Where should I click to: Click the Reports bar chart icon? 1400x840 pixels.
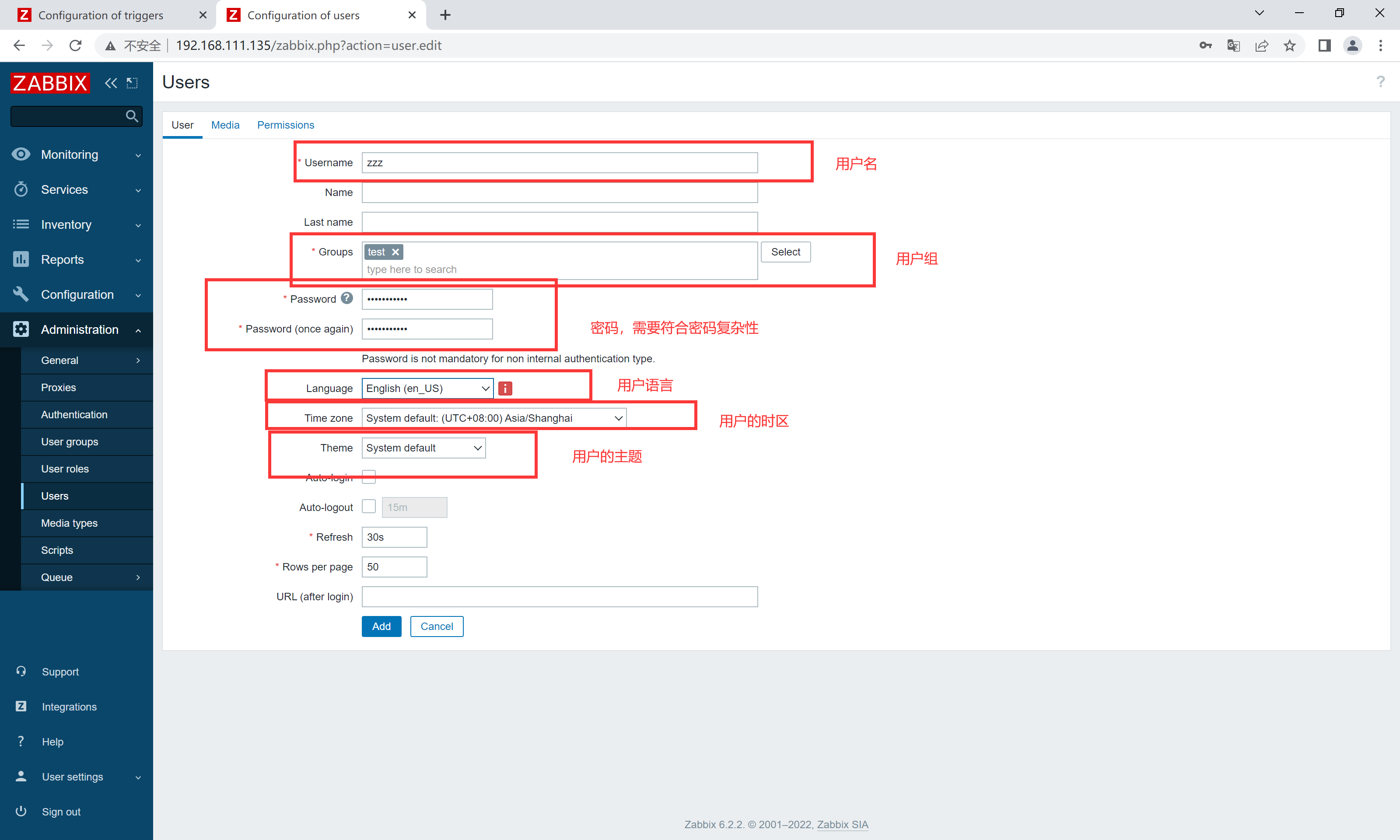(21, 259)
